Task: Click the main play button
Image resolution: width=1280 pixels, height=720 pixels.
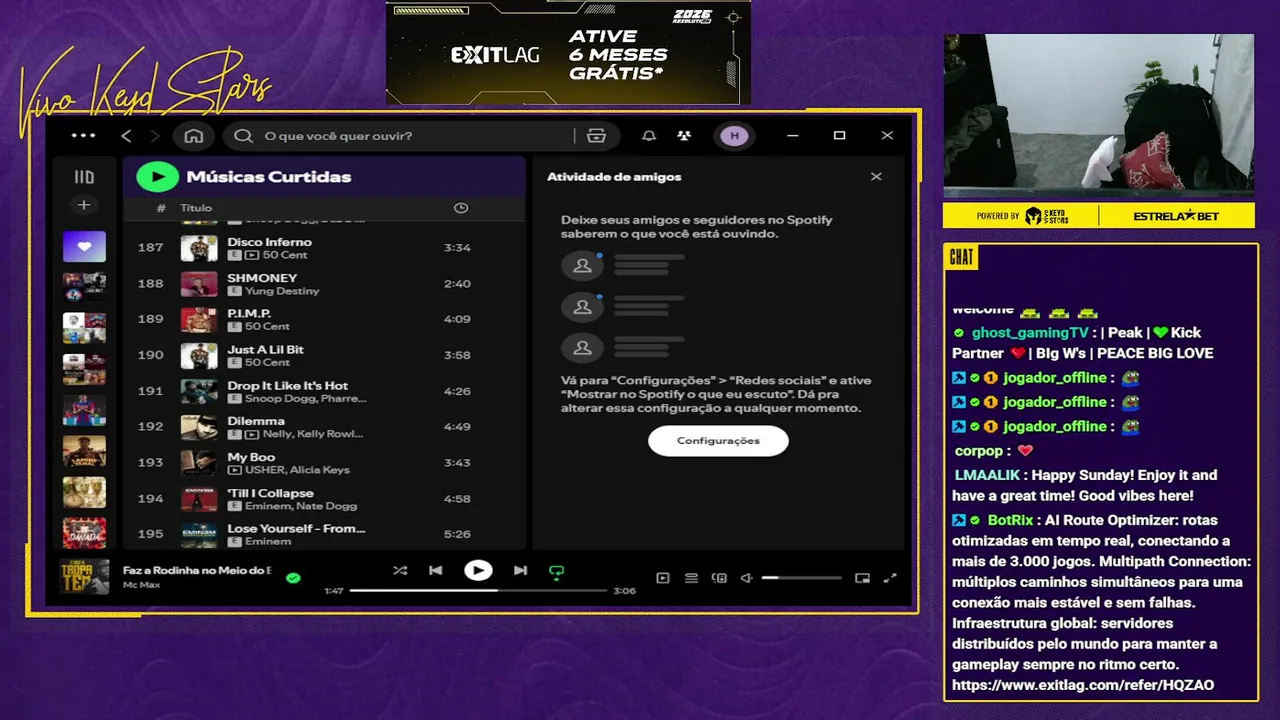Action: (478, 570)
